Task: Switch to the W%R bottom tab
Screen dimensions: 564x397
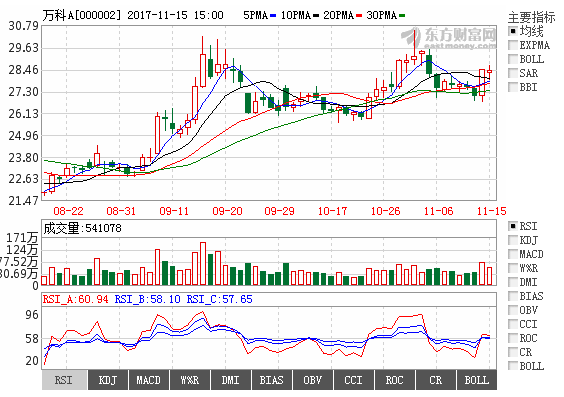Action: click(x=190, y=380)
